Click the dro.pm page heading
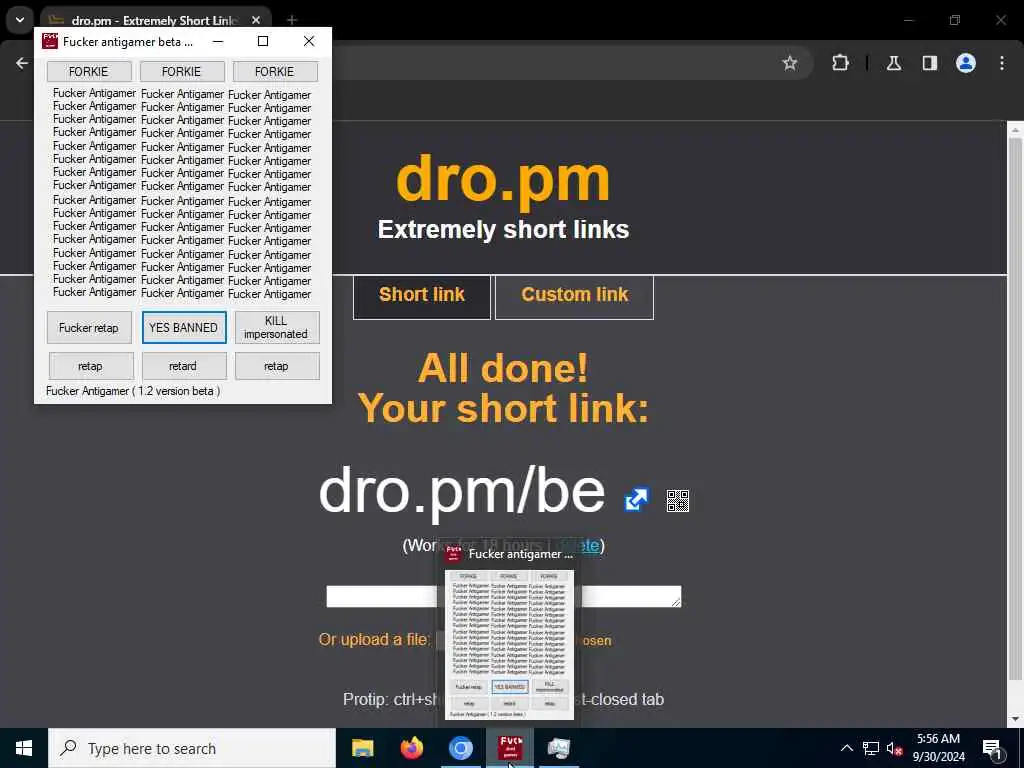 503,179
